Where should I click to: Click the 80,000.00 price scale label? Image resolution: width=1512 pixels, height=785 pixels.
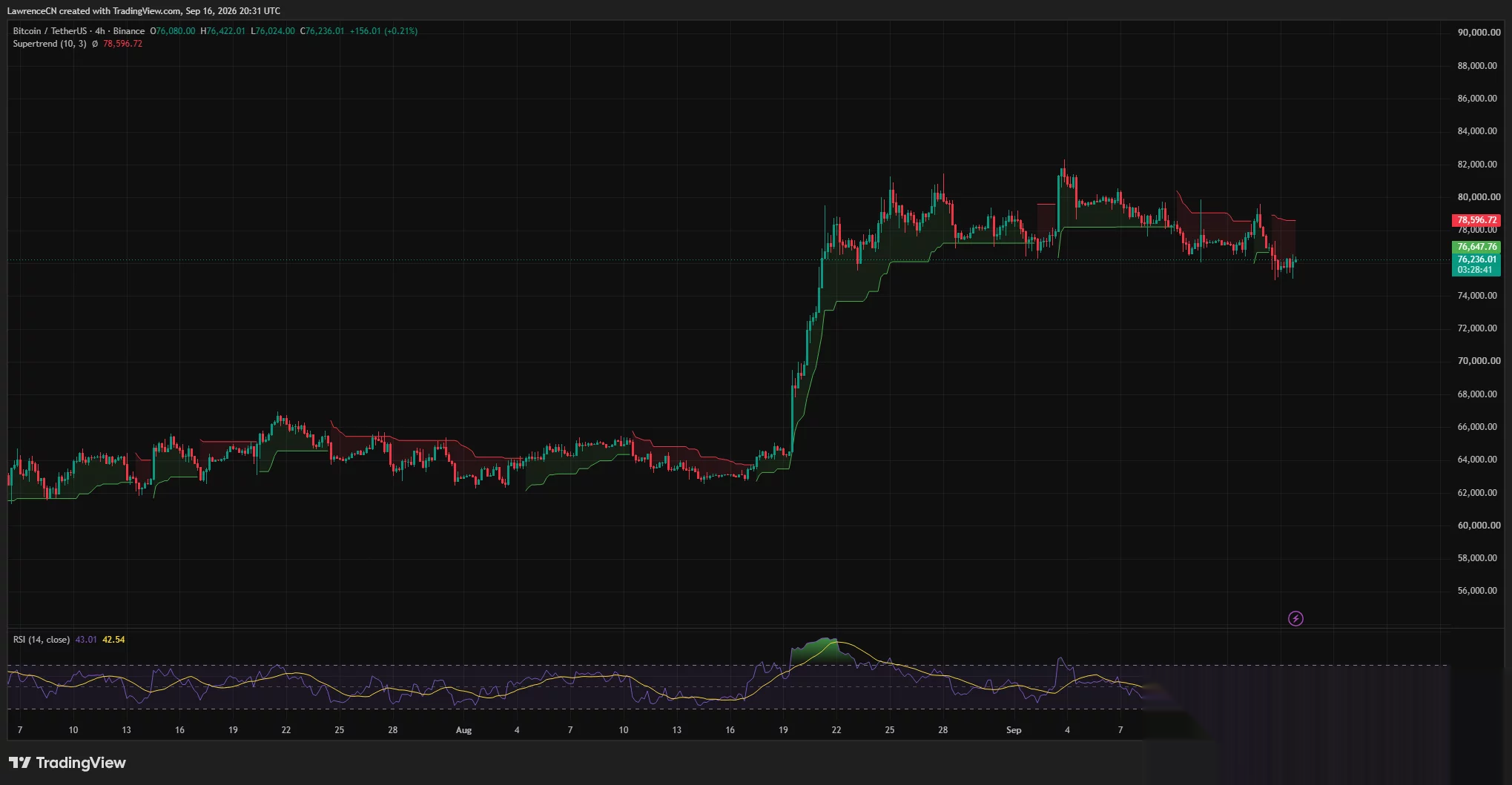point(1479,197)
